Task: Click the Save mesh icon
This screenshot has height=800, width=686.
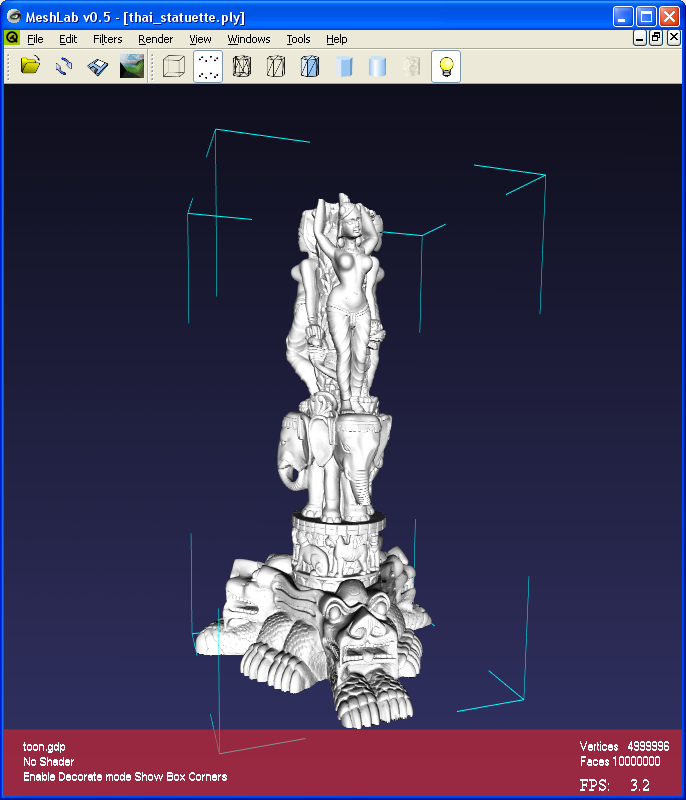Action: (97, 67)
